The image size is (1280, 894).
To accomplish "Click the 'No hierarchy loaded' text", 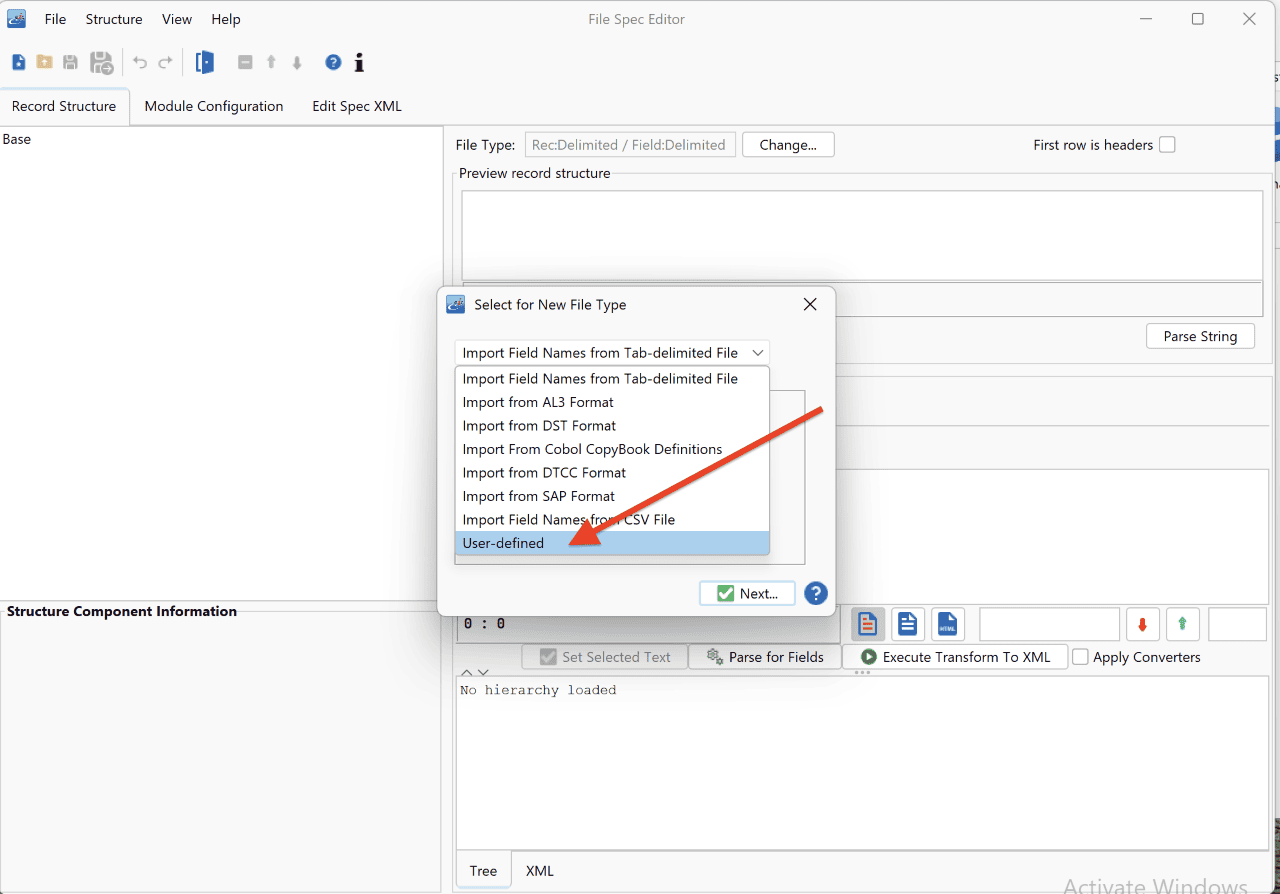I will (x=538, y=690).
